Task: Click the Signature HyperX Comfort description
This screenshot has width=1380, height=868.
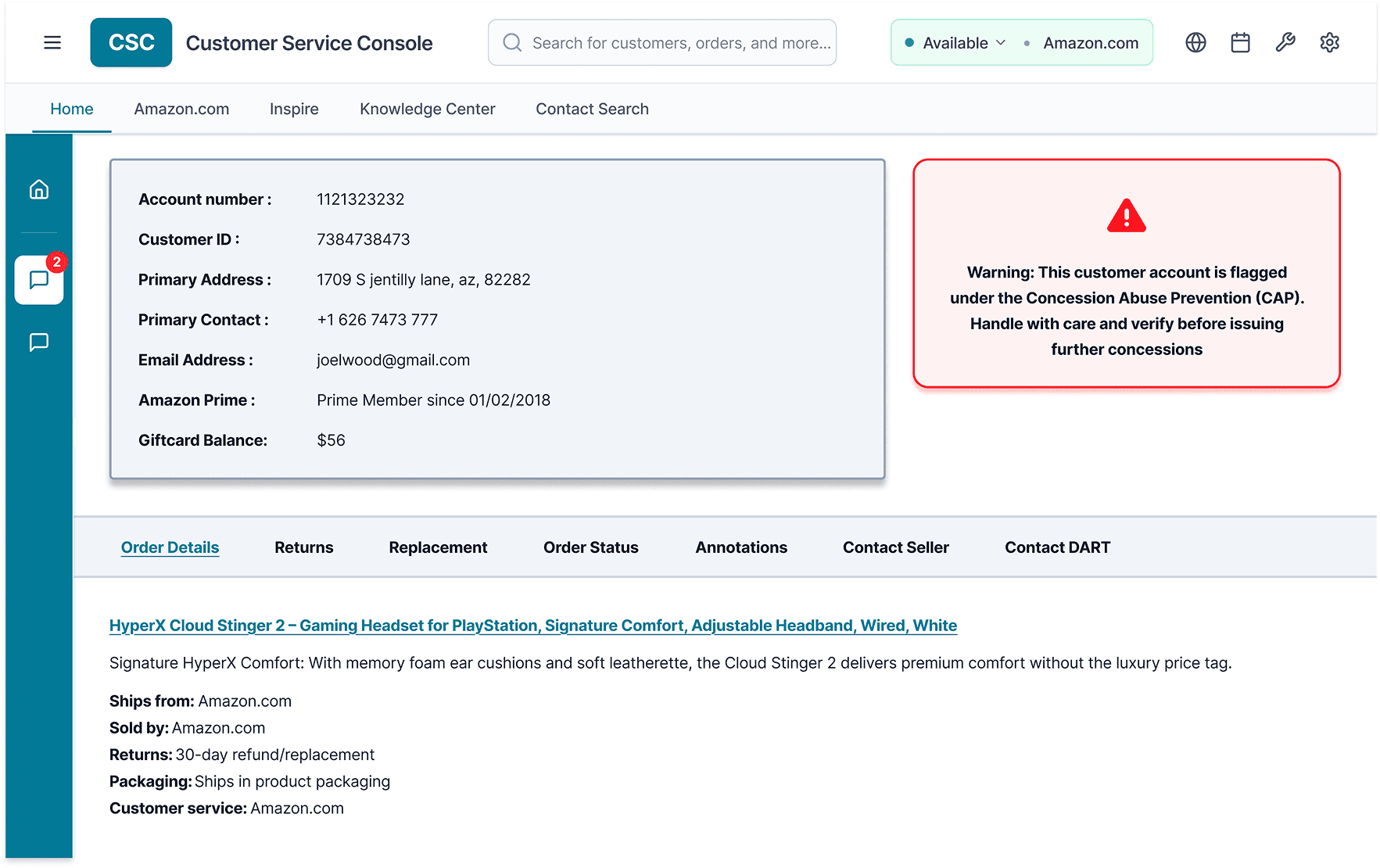Action: (671, 663)
